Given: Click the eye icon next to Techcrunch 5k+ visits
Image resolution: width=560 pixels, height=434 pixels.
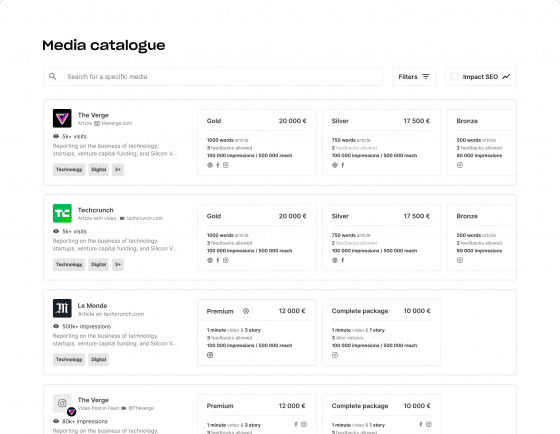Looking at the screenshot, I should [56, 231].
